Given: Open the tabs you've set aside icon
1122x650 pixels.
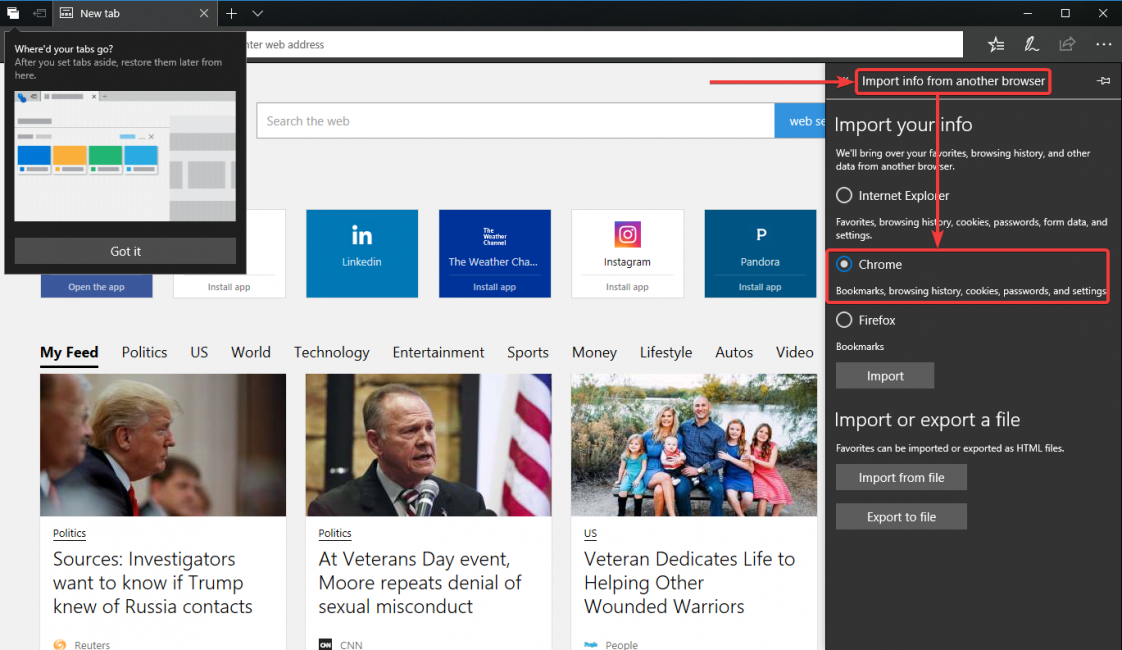Looking at the screenshot, I should (13, 13).
